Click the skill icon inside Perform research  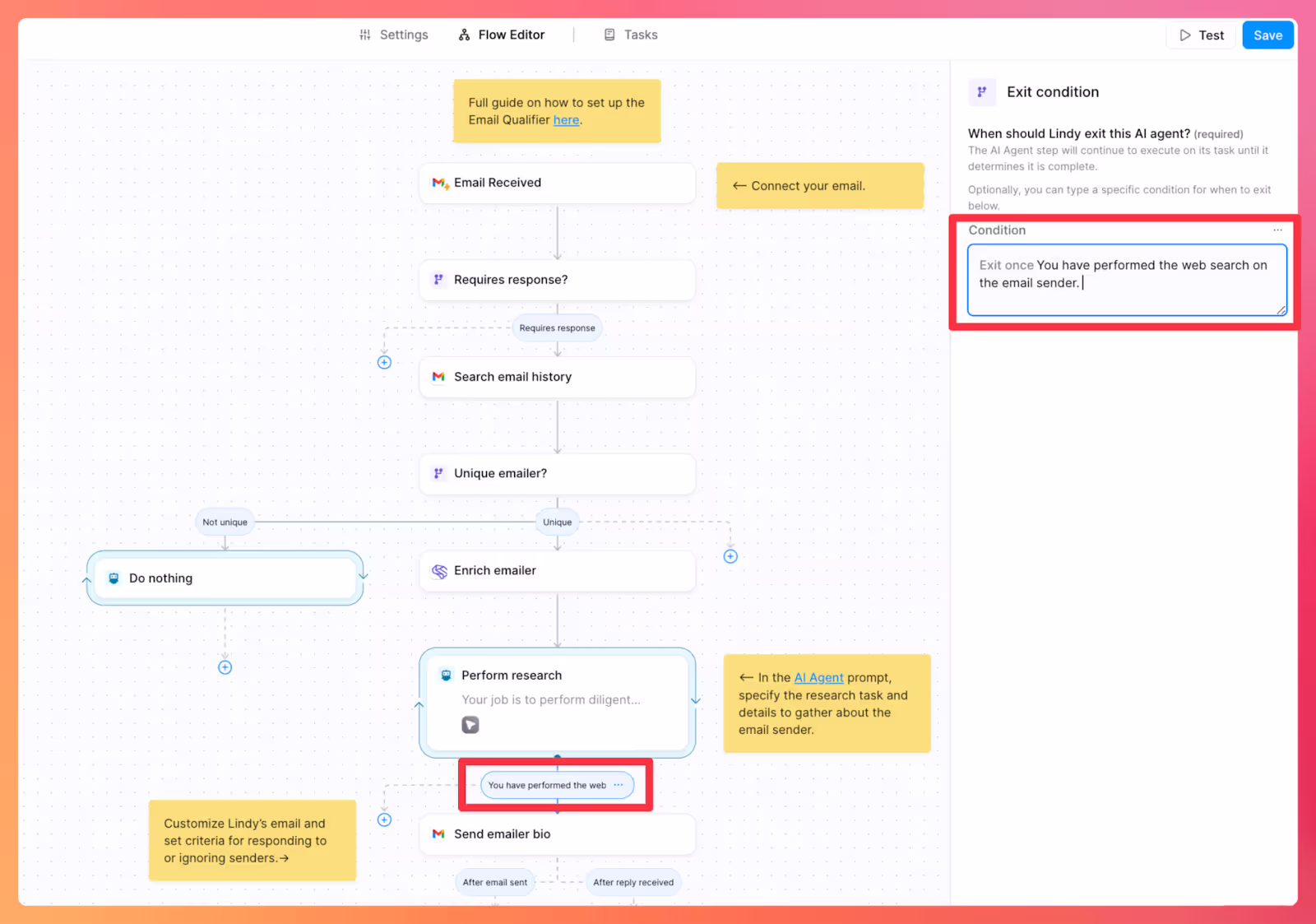(x=470, y=725)
